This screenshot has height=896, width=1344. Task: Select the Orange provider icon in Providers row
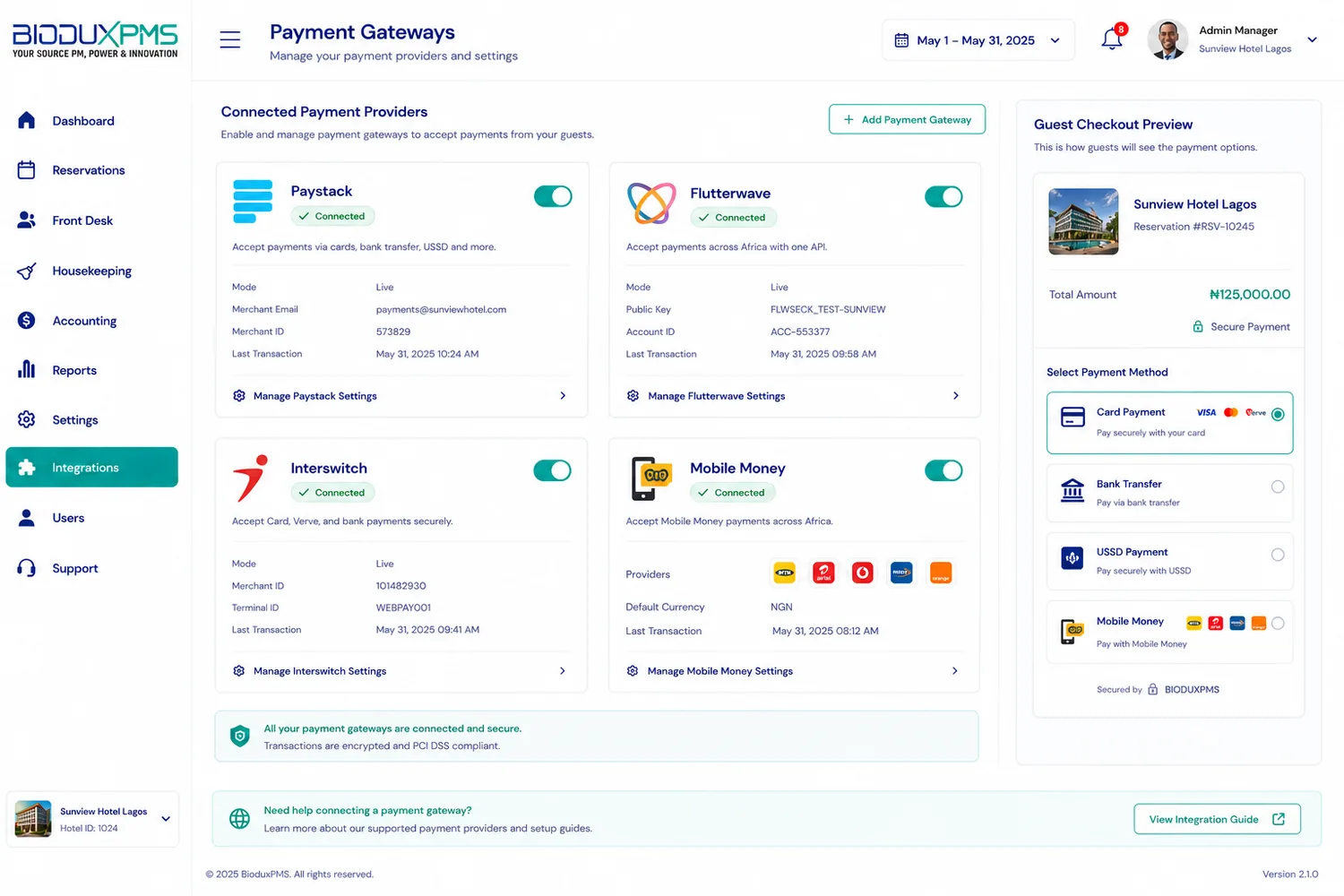coord(941,573)
